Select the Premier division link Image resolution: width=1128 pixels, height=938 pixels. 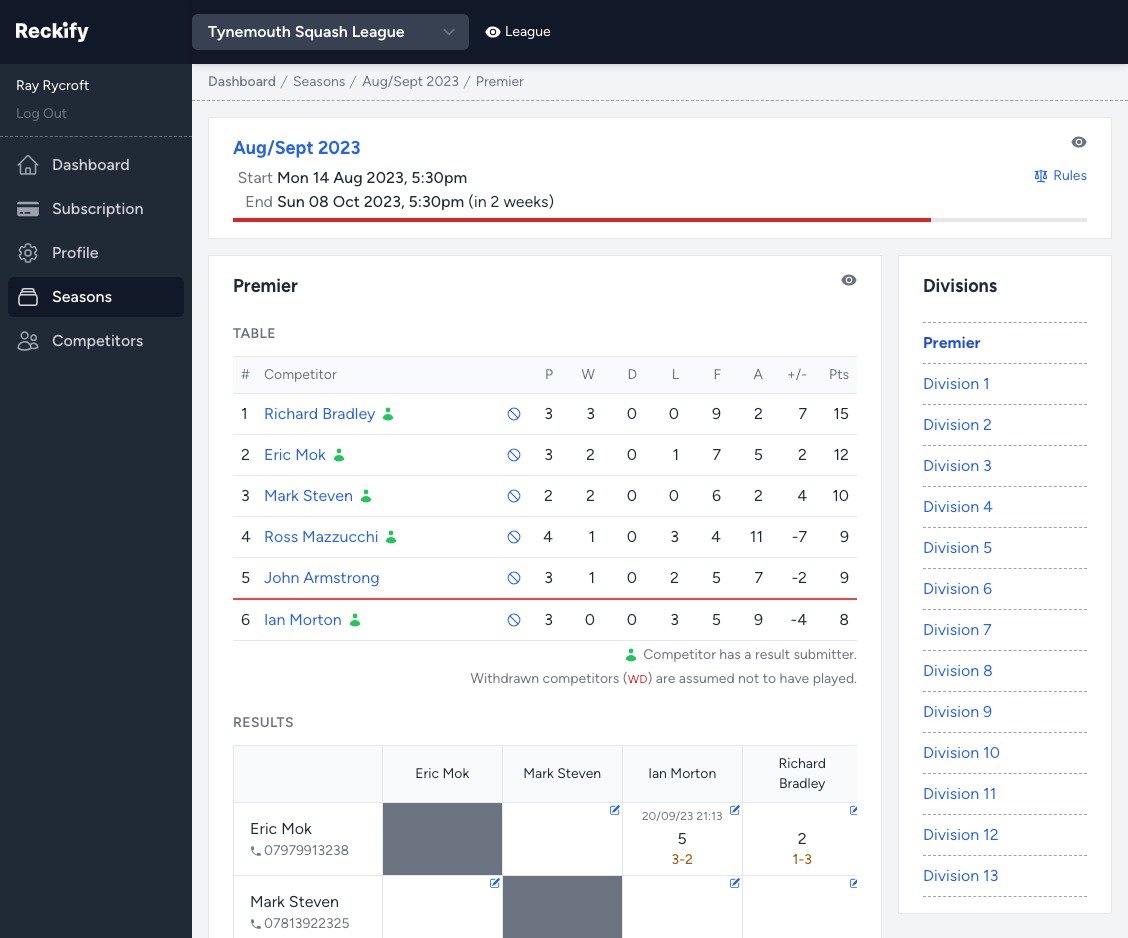click(x=951, y=342)
